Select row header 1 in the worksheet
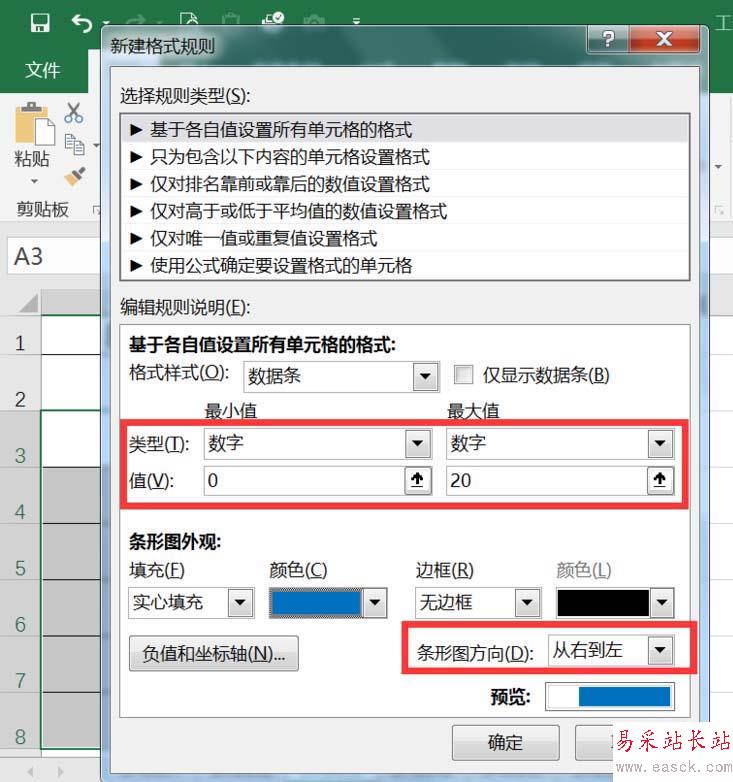The width and height of the screenshot is (733, 782). coord(20,335)
